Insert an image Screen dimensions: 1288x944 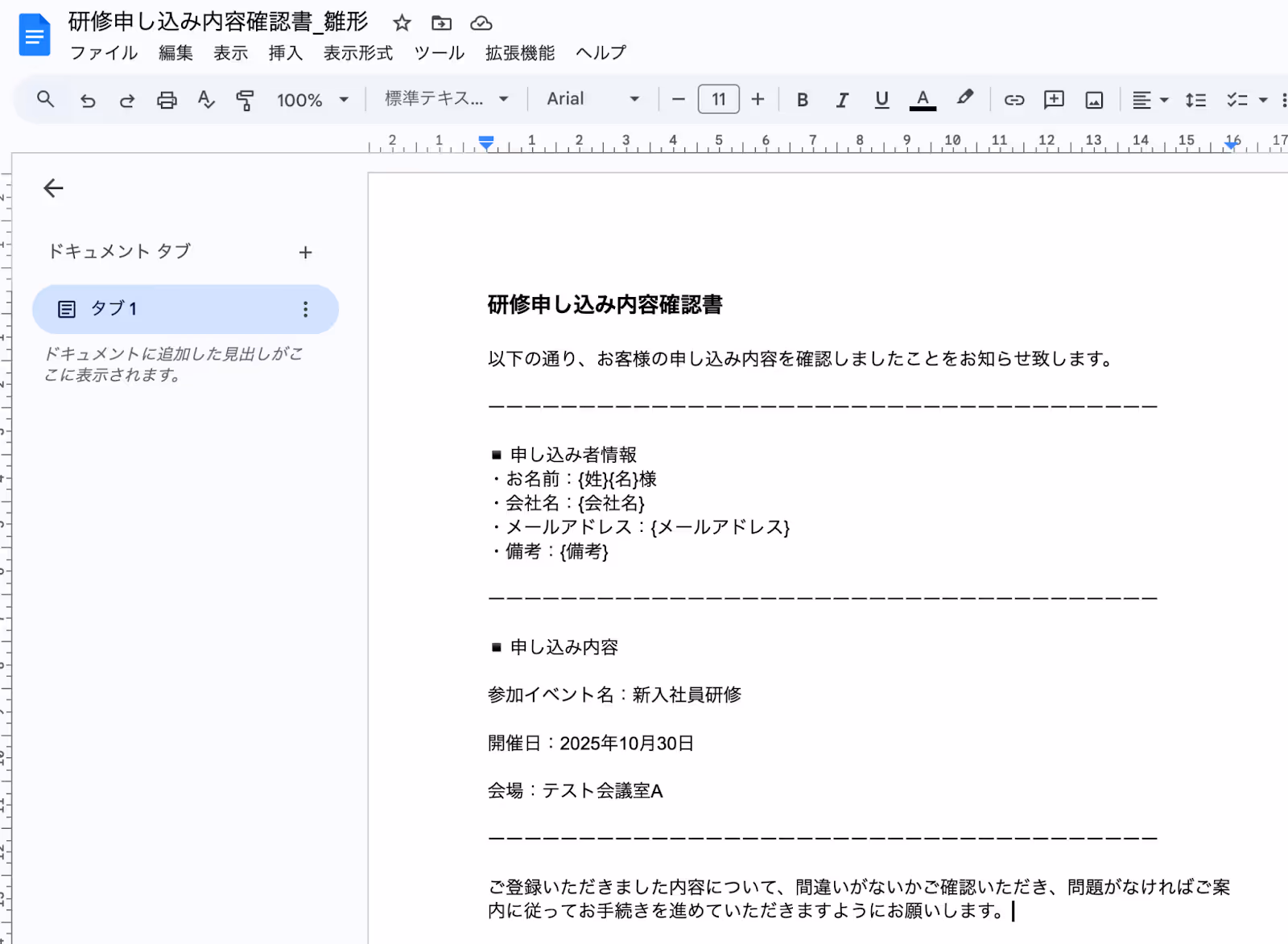tap(1094, 100)
